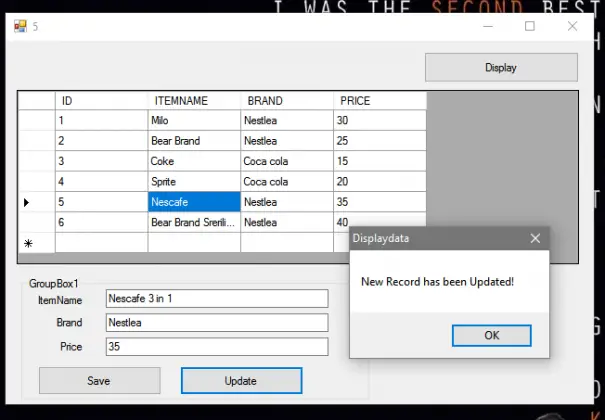Focus the Price text field
The height and width of the screenshot is (420, 605).
(x=217, y=346)
